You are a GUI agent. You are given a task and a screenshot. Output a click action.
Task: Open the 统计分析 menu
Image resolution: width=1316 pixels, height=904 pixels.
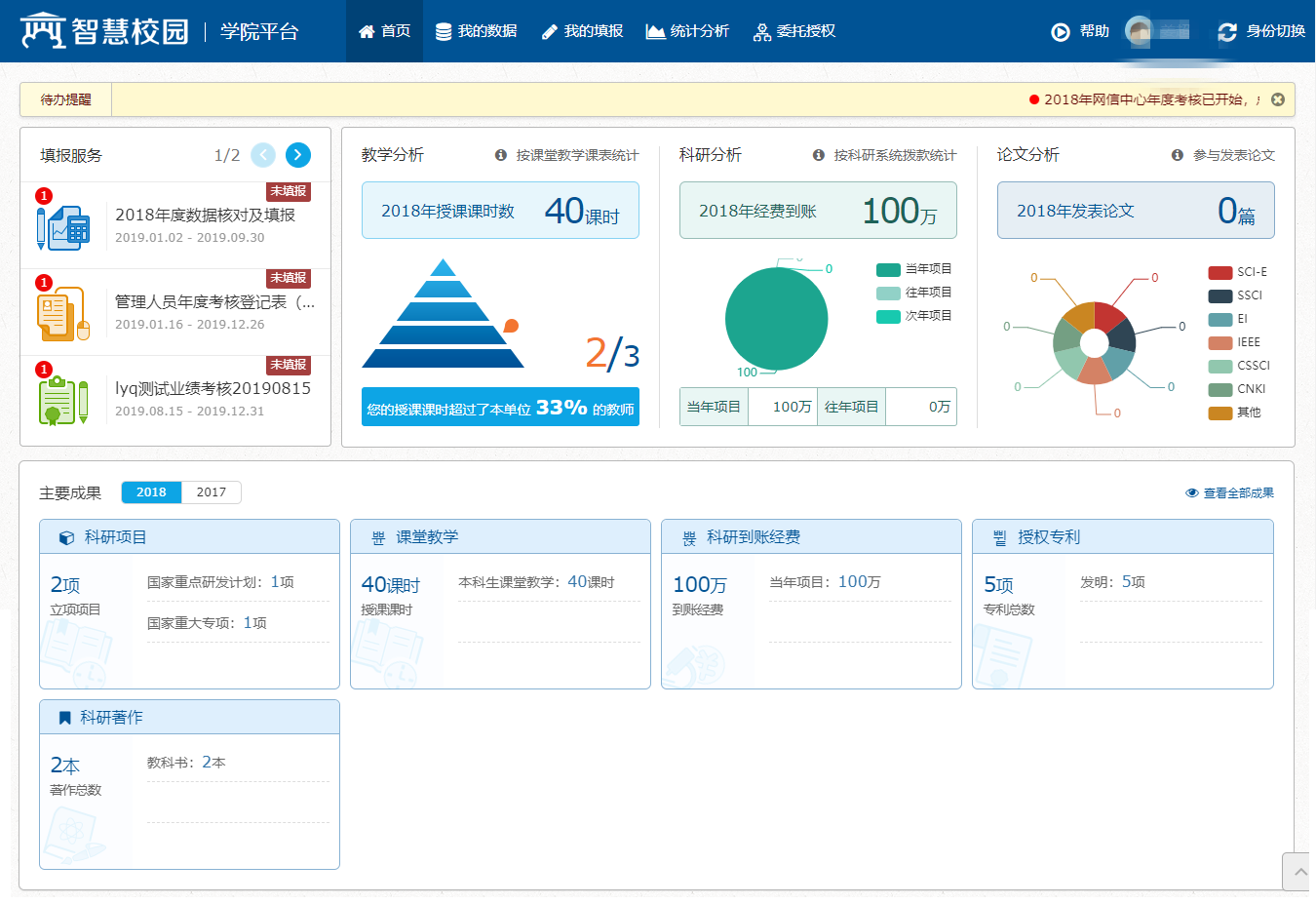pyautogui.click(x=687, y=31)
